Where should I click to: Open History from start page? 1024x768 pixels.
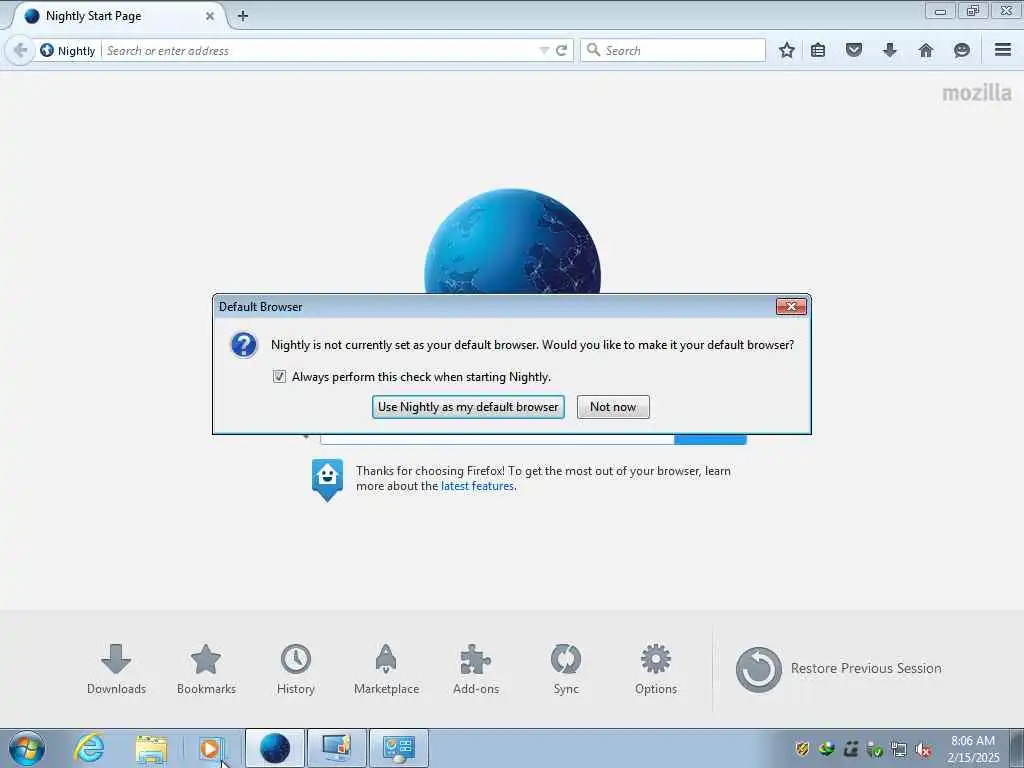pos(296,669)
